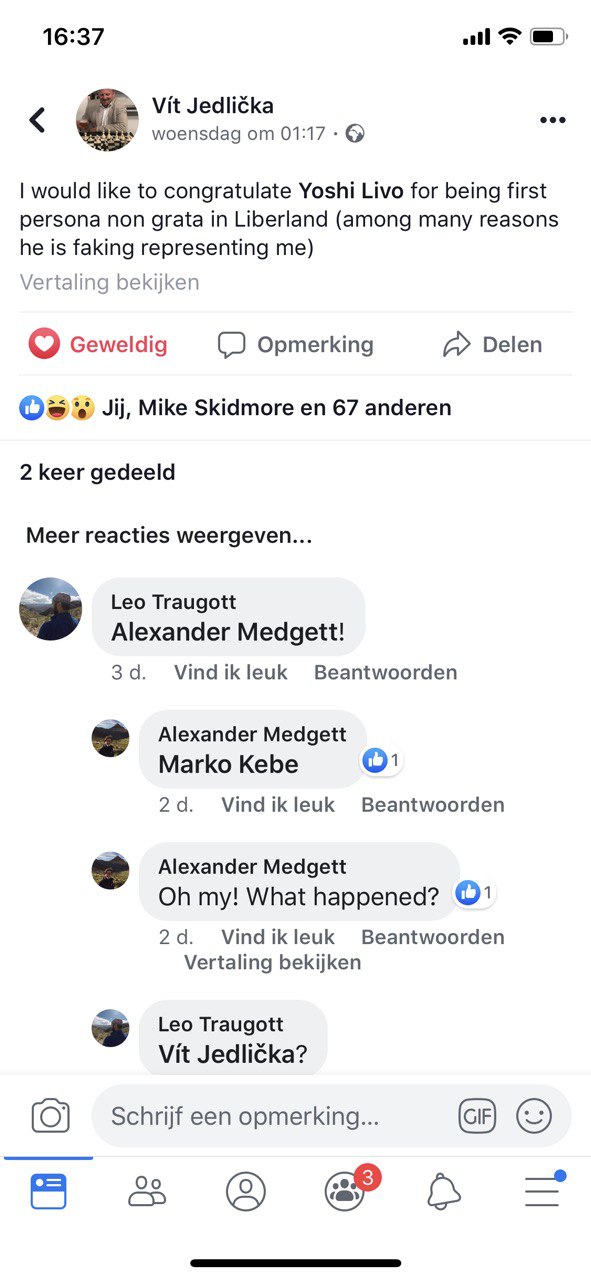The width and height of the screenshot is (591, 1280).
Task: Like Leo Traugott's Alexander Medgett comment
Action: [x=230, y=673]
